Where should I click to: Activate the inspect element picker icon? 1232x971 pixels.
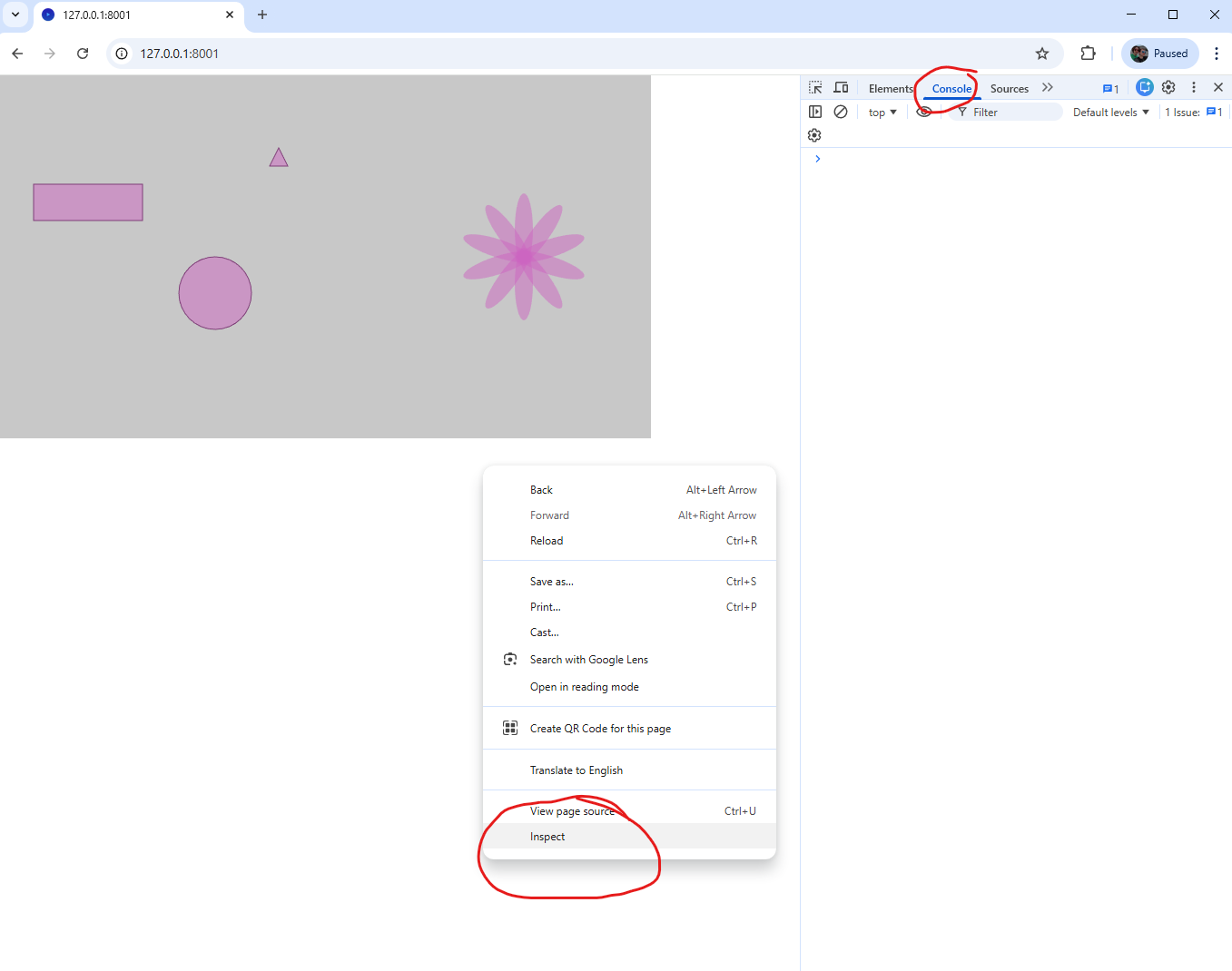(815, 88)
